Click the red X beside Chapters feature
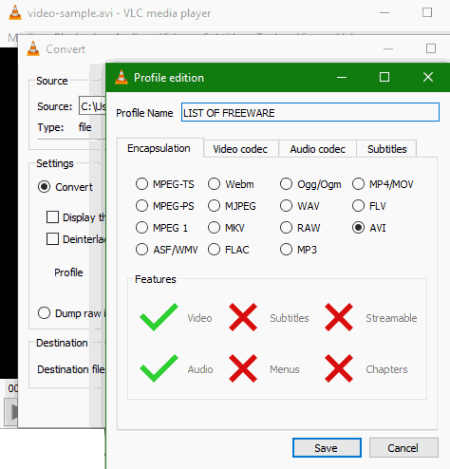This screenshot has width=450, height=469. [x=339, y=368]
